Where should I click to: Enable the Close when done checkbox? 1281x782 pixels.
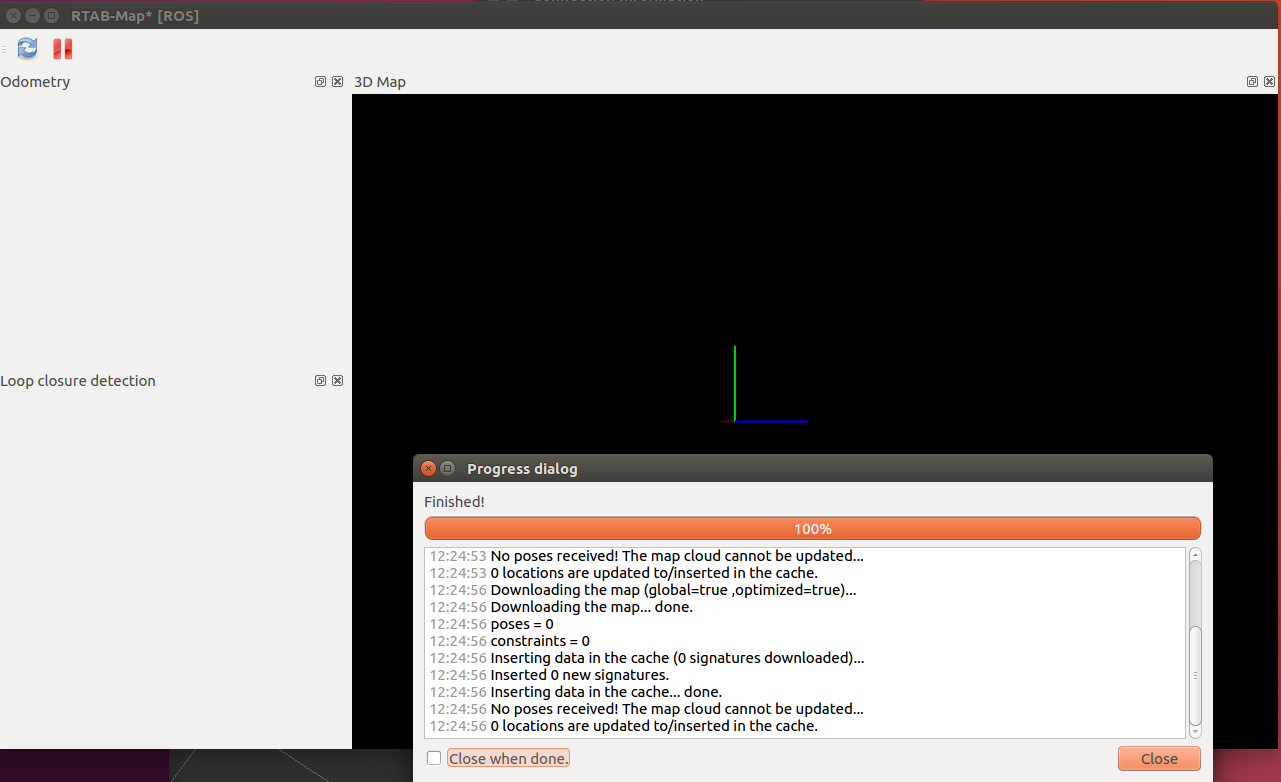tap(434, 758)
